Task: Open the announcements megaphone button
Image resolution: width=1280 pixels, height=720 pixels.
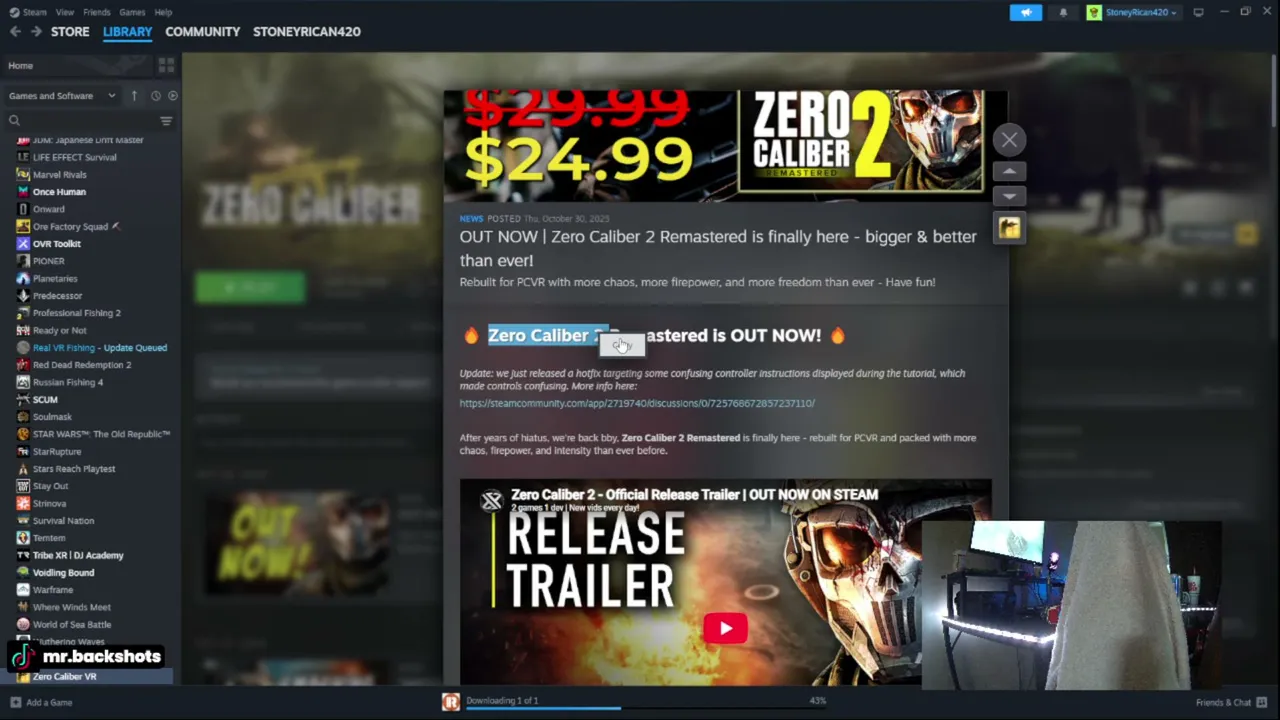Action: [1026, 12]
